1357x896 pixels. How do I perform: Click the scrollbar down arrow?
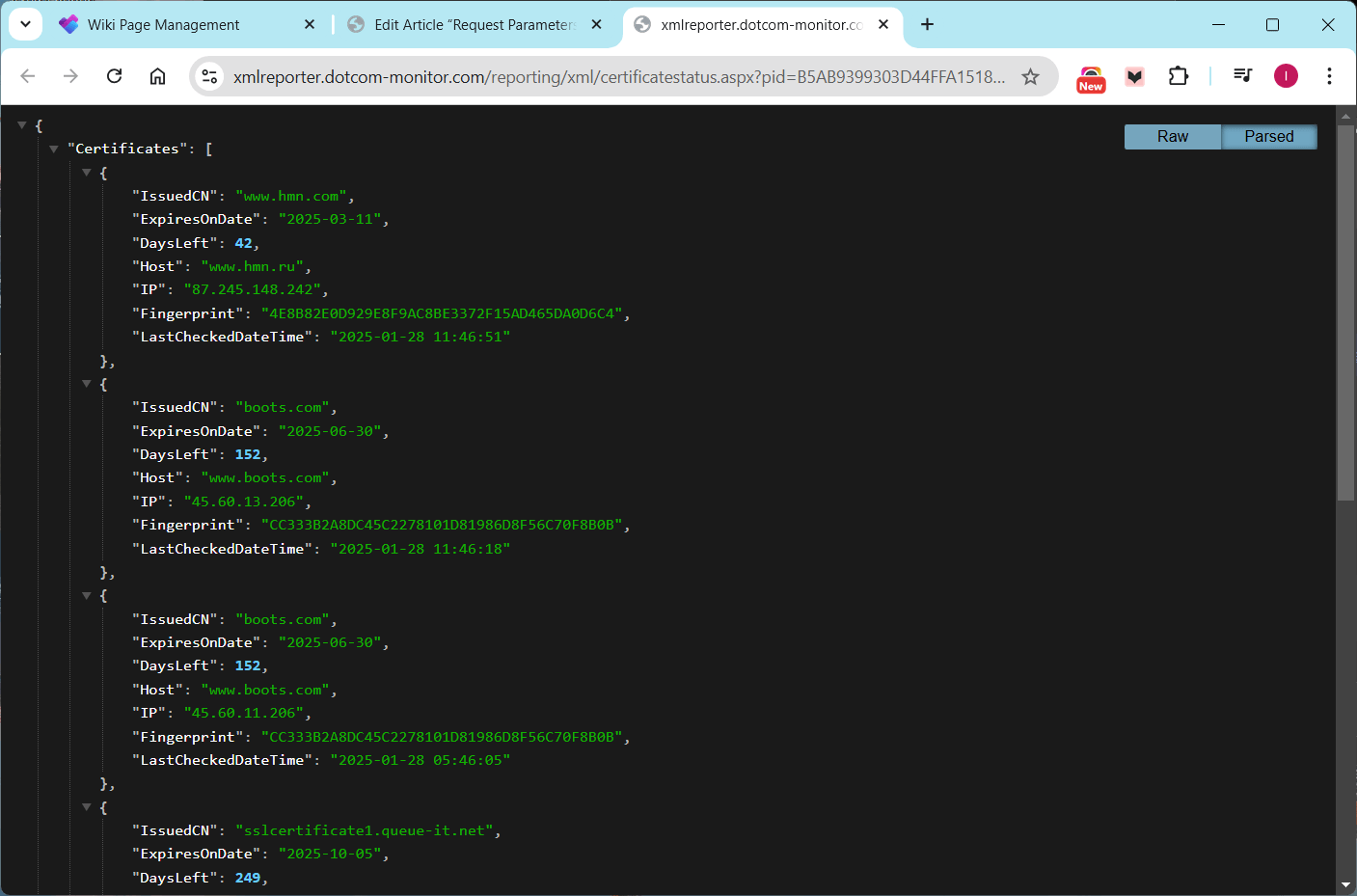click(x=1345, y=884)
